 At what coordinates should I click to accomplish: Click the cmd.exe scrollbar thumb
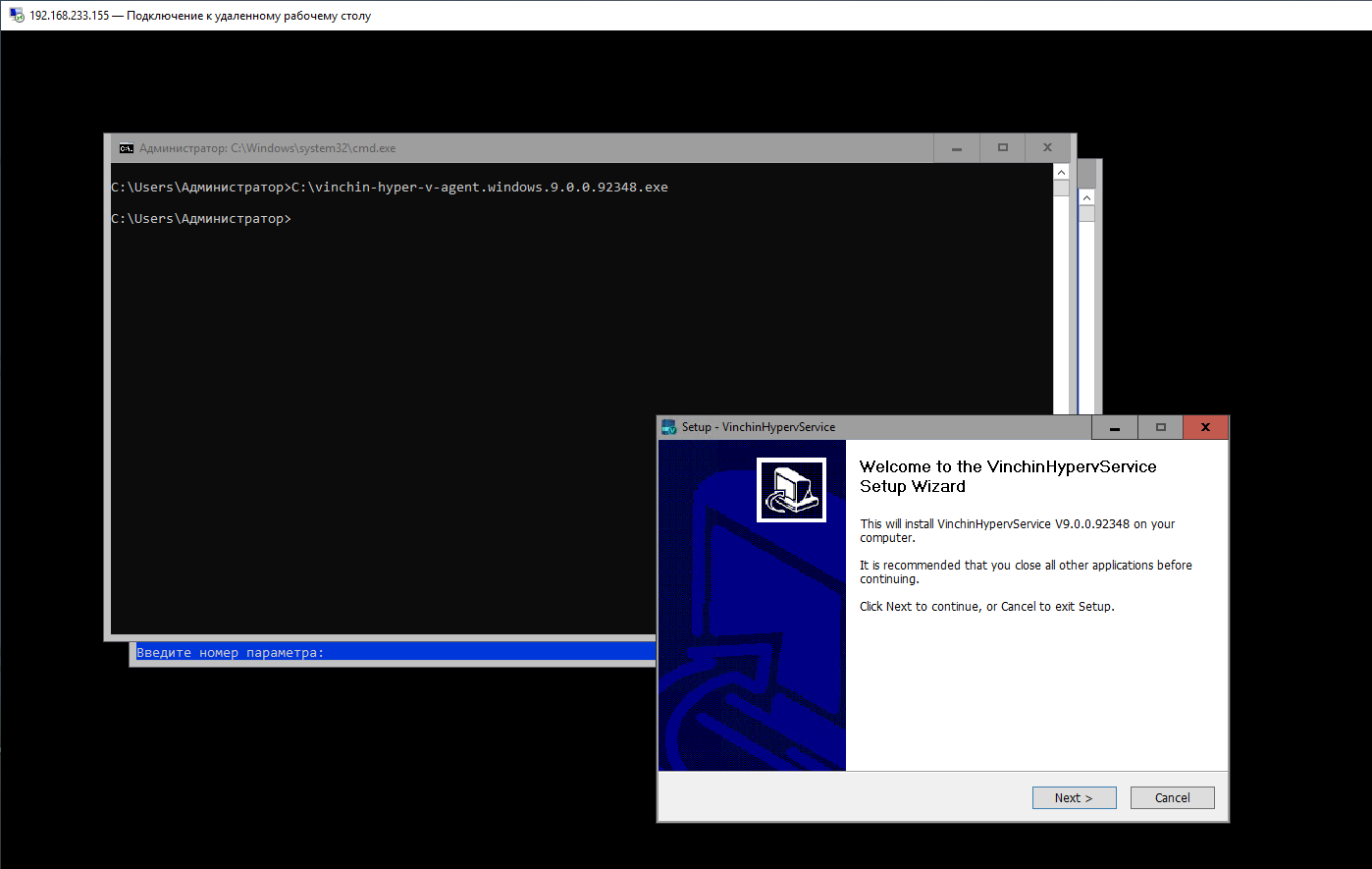1061,189
